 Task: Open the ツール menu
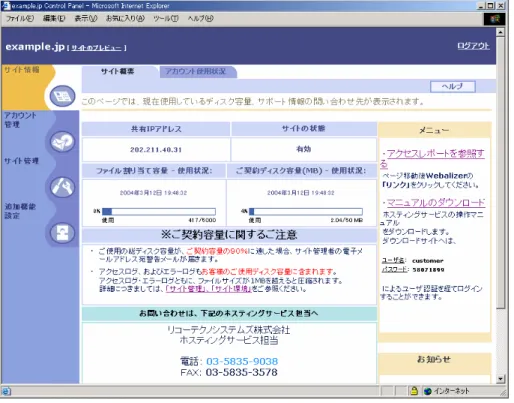[166, 18]
